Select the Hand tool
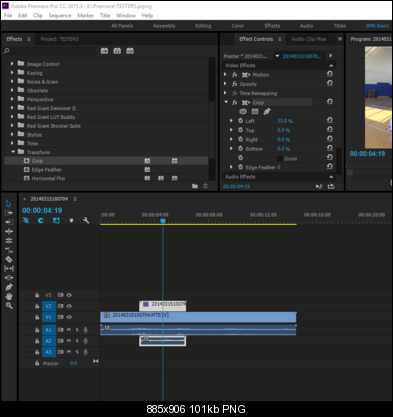Image resolution: width=393 pixels, height=417 pixels. coord(9,296)
